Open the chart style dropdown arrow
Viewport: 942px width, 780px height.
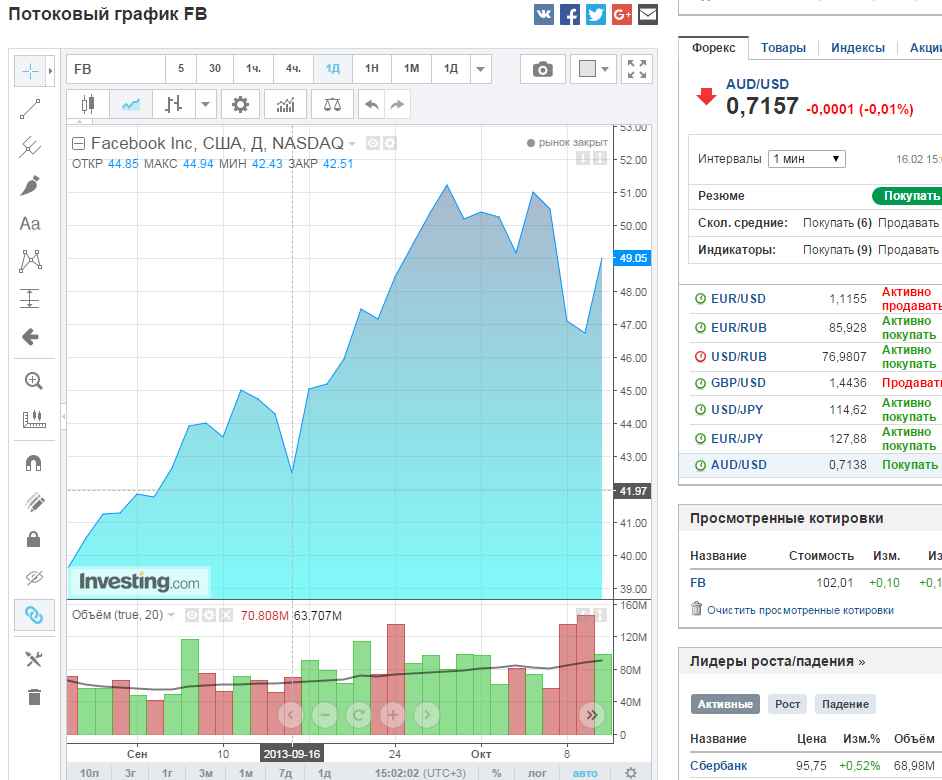pos(205,105)
